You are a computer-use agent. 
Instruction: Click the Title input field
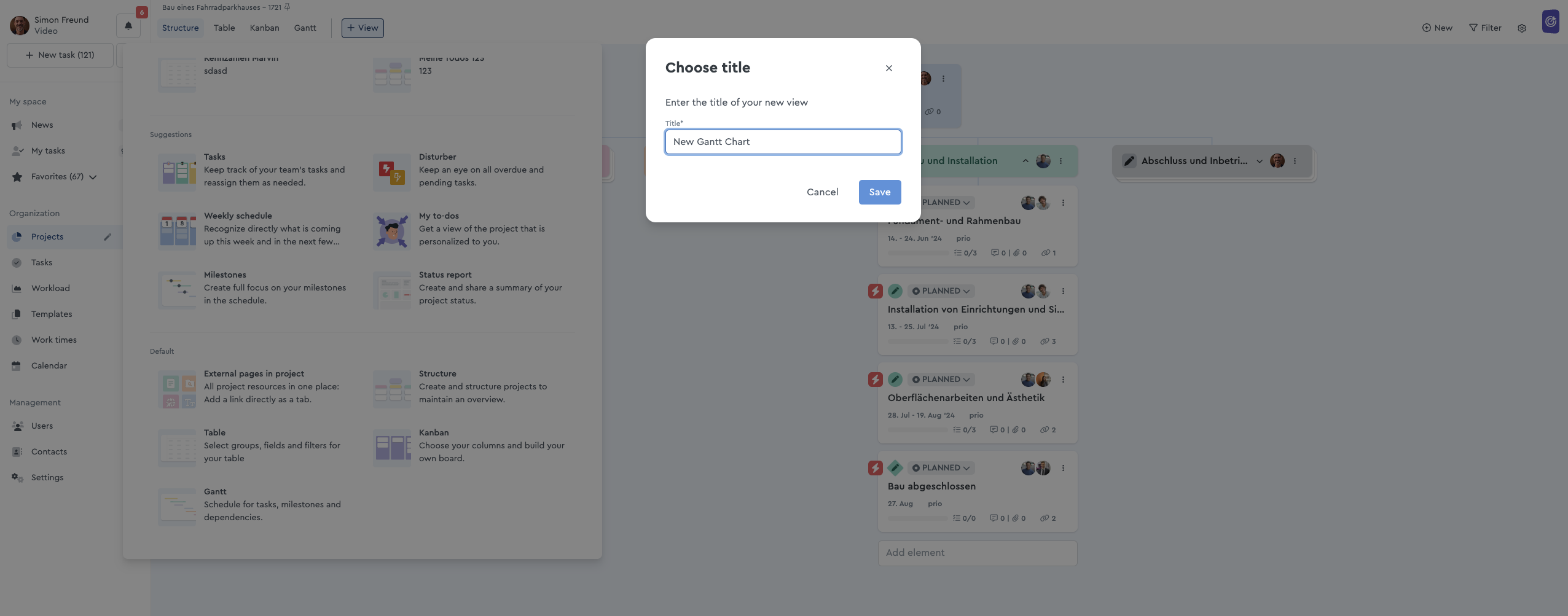[783, 142]
